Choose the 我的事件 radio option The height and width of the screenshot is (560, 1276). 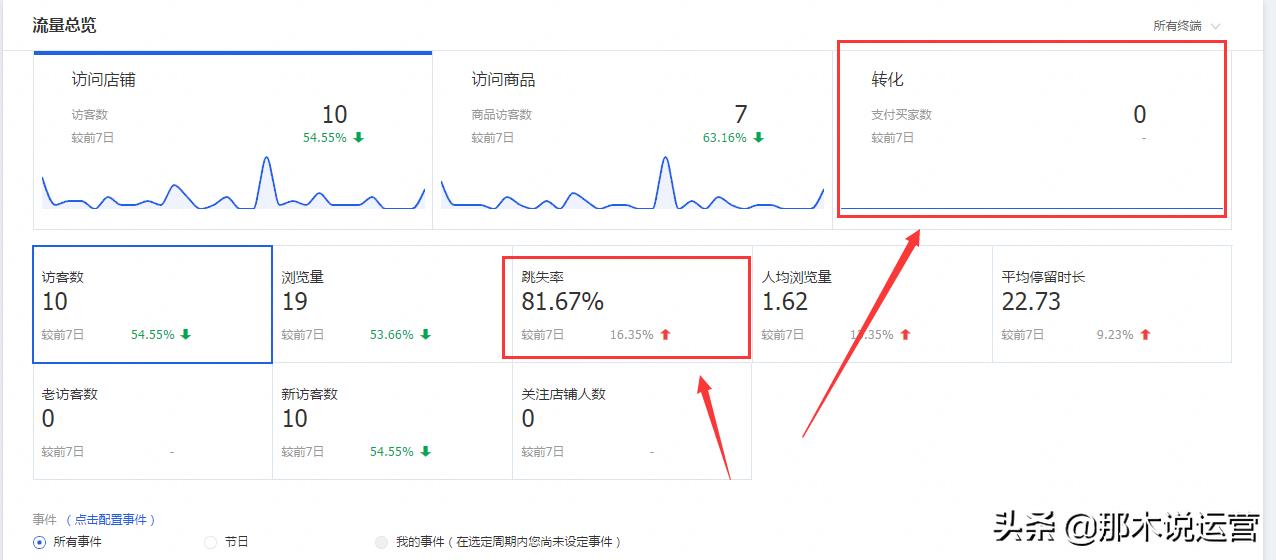pos(381,542)
